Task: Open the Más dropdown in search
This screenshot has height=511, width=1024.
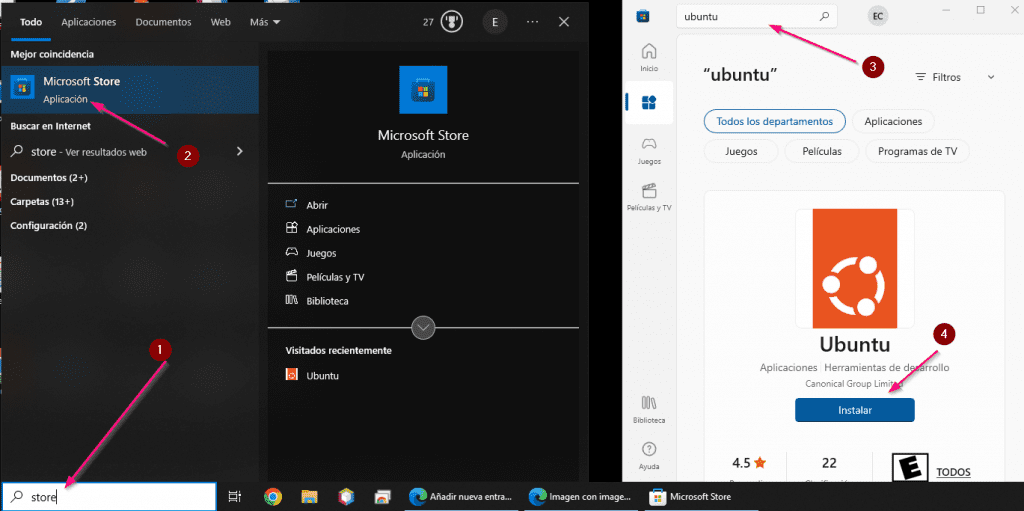Action: pyautogui.click(x=265, y=22)
